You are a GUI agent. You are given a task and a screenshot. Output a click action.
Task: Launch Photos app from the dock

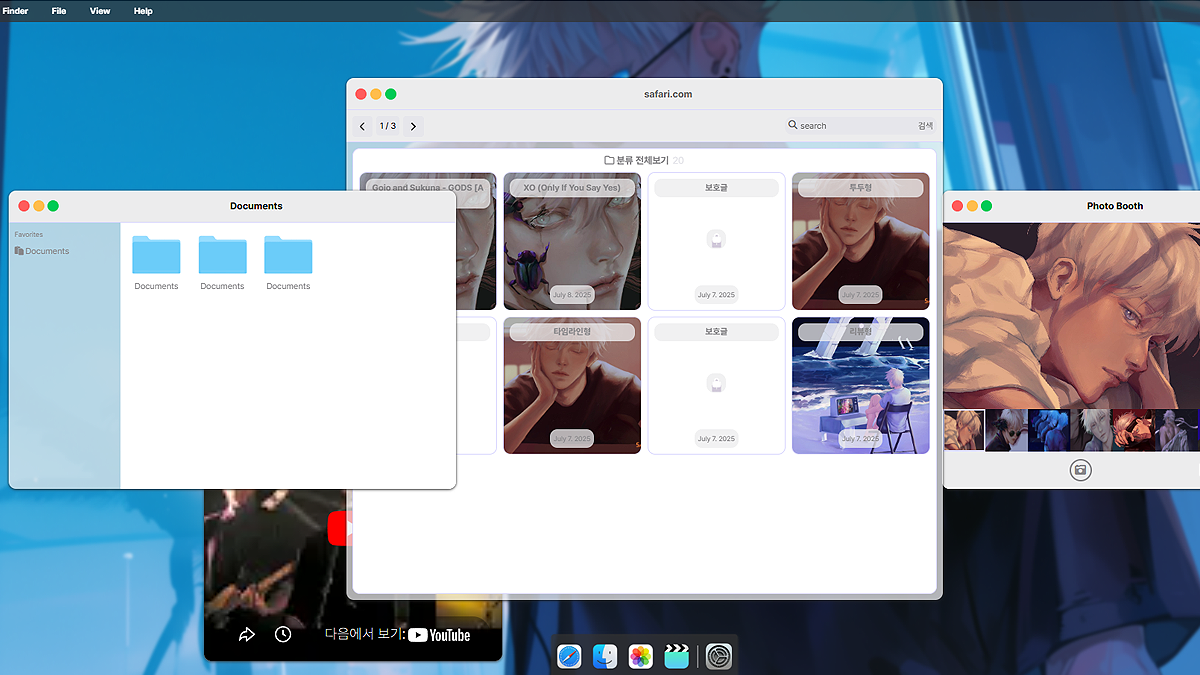pos(641,656)
